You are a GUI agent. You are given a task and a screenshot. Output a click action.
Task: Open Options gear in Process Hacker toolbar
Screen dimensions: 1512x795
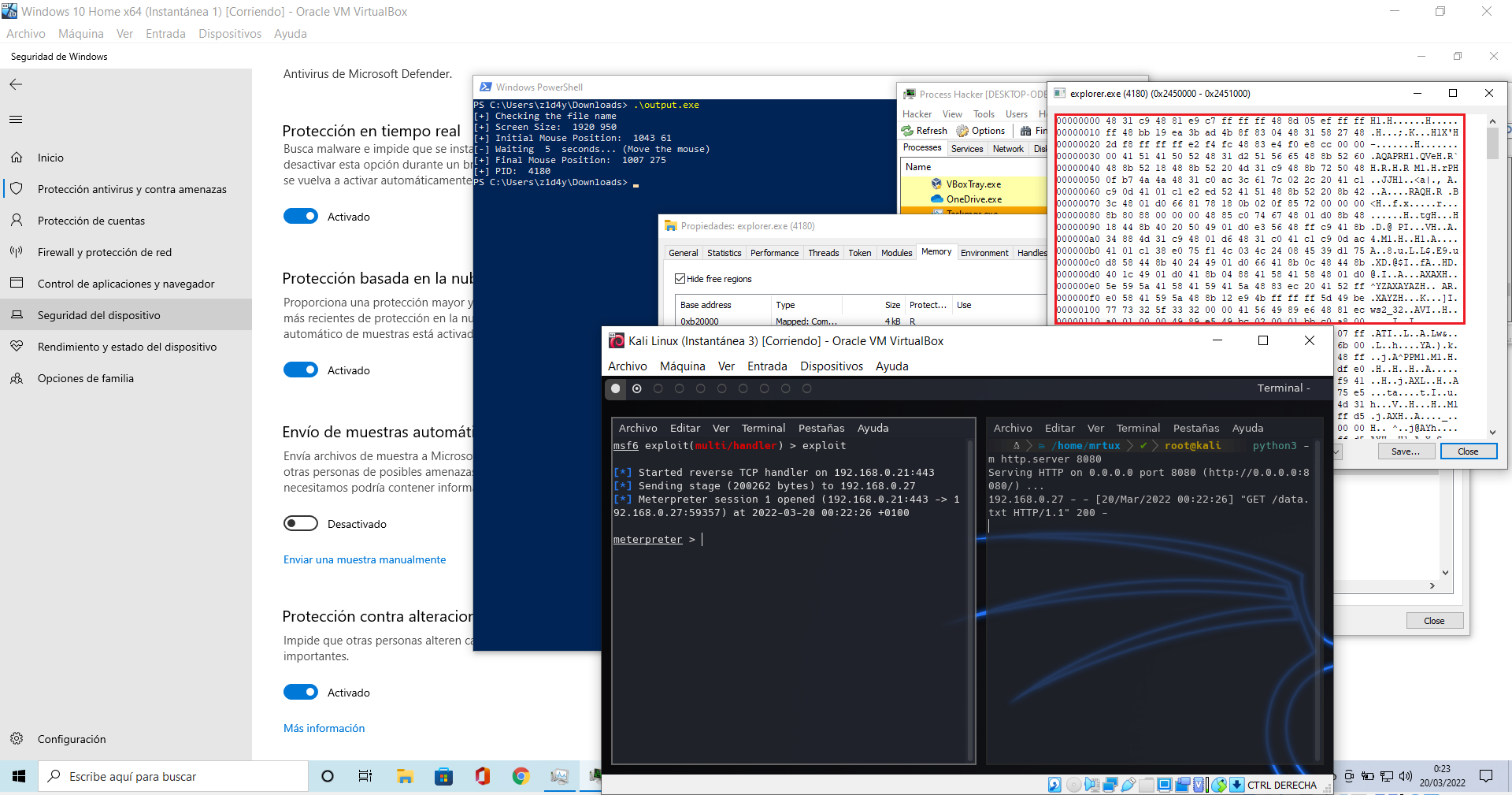pos(962,131)
